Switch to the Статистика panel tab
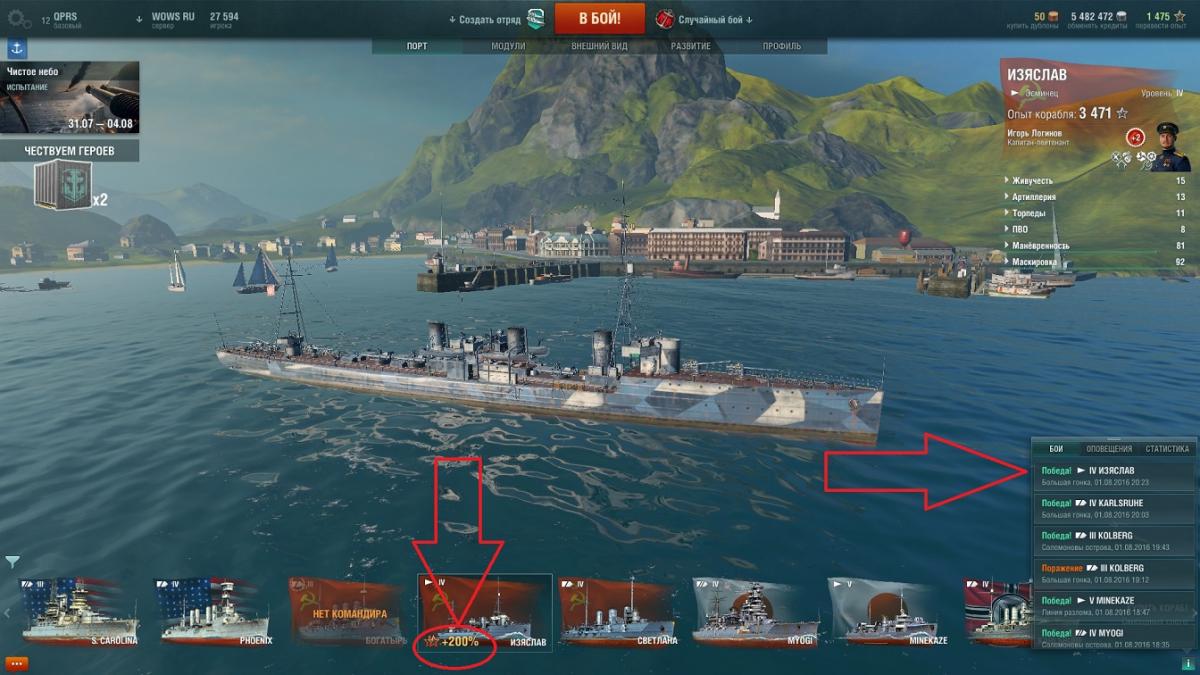This screenshot has height=675, width=1200. pyautogui.click(x=1167, y=449)
